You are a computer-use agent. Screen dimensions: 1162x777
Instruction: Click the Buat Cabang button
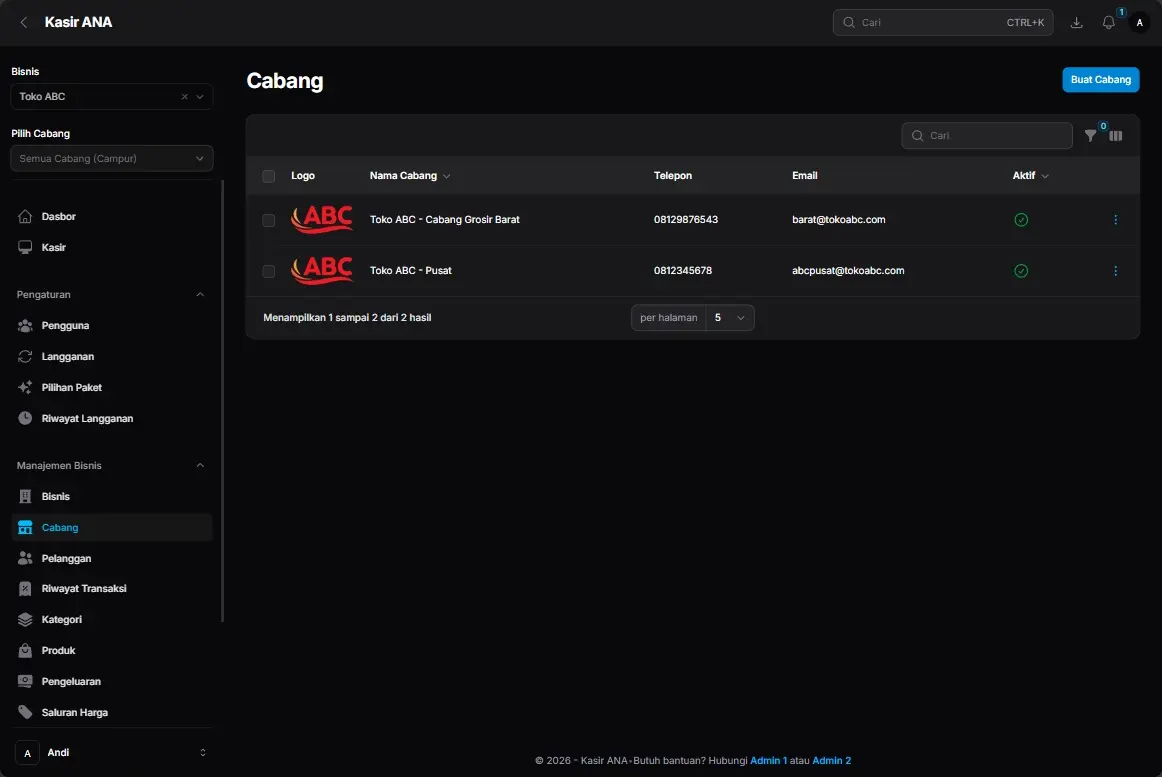(x=1100, y=80)
